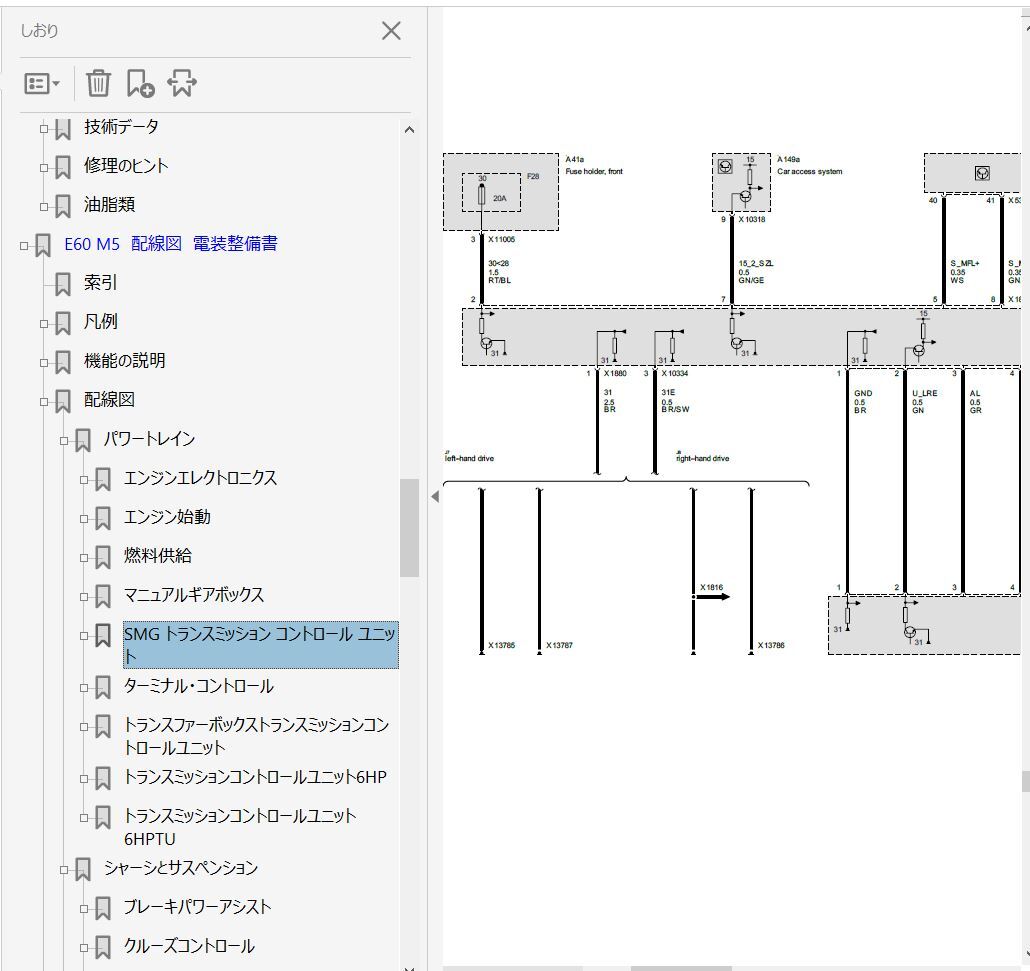This screenshot has height=971, width=1030.
Task: Click the bookmark panel scrollbar thumb
Action: [409, 528]
